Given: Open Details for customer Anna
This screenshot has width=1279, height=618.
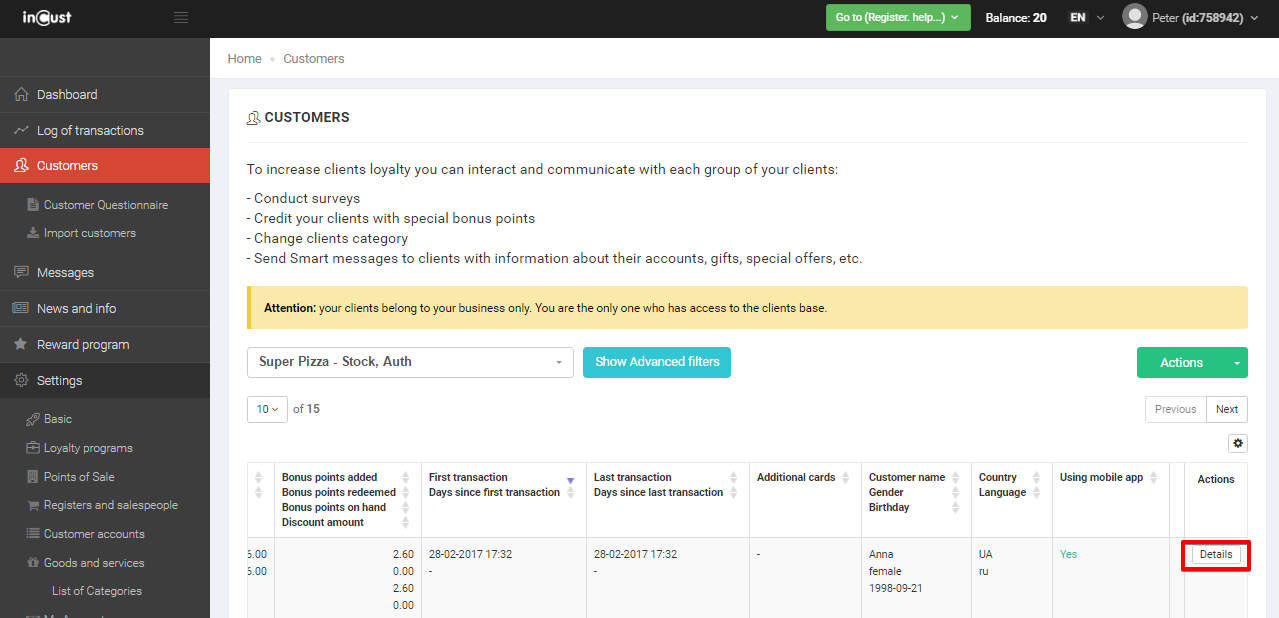Looking at the screenshot, I should click(x=1216, y=554).
